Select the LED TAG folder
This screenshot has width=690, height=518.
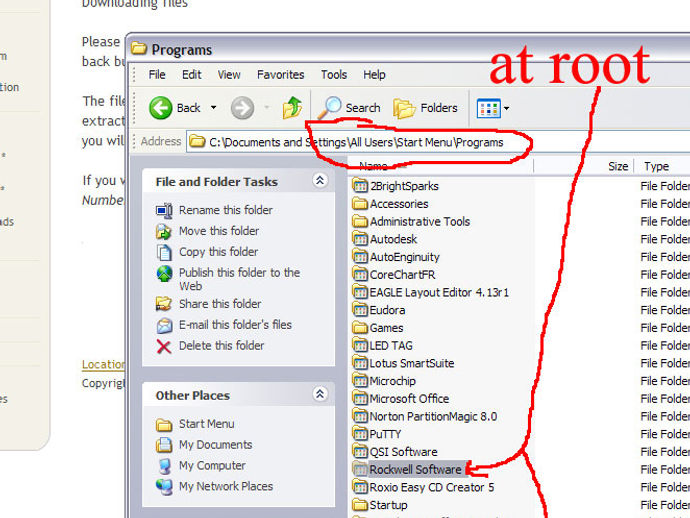coord(383,345)
